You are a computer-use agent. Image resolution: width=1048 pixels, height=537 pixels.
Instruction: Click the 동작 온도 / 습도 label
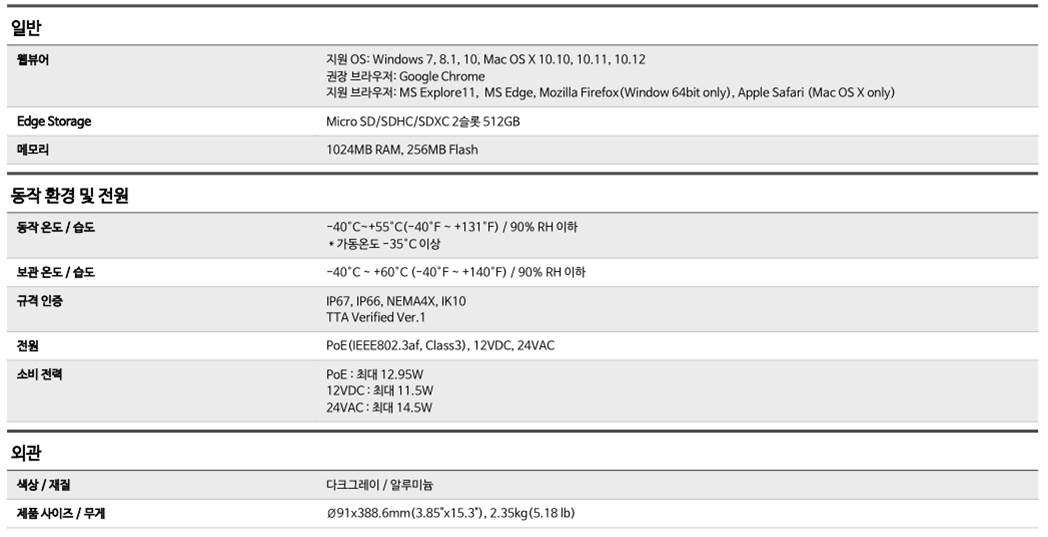pyautogui.click(x=56, y=227)
